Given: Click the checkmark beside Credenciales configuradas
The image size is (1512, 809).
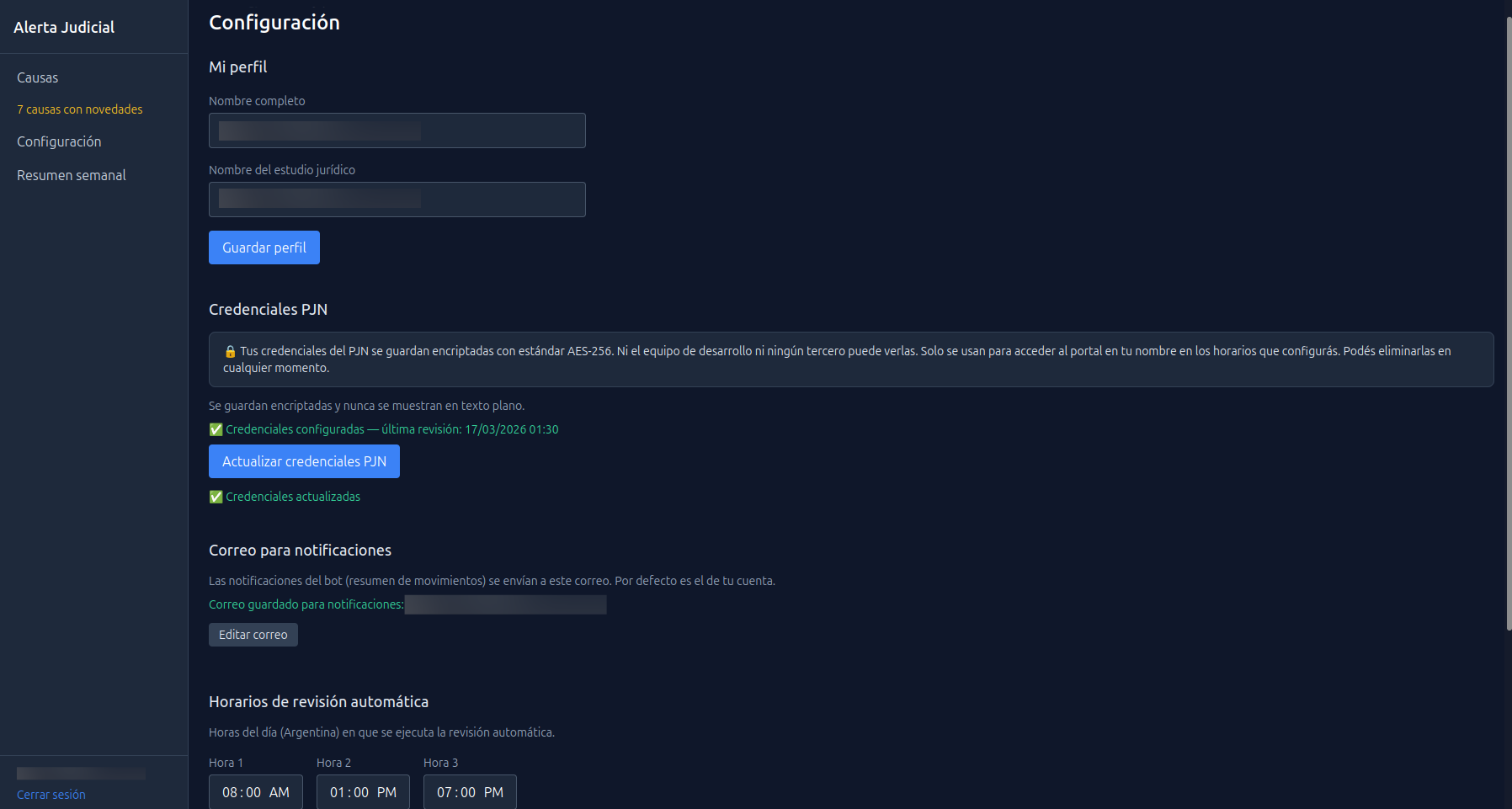Looking at the screenshot, I should tap(215, 429).
